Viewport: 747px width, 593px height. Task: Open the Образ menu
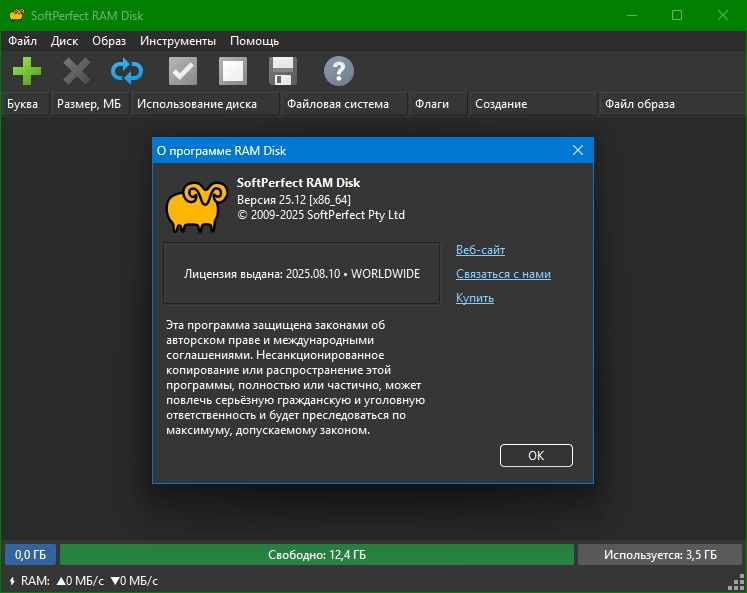109,41
